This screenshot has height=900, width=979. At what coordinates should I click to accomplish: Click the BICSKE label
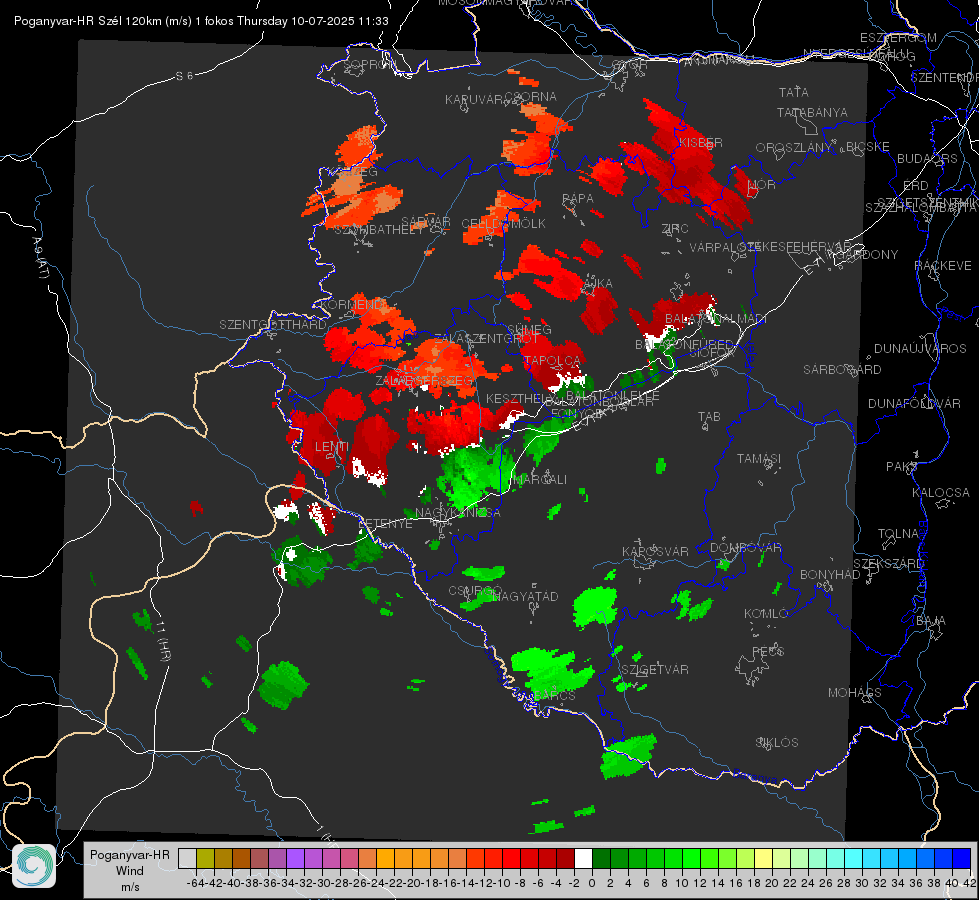tap(868, 147)
